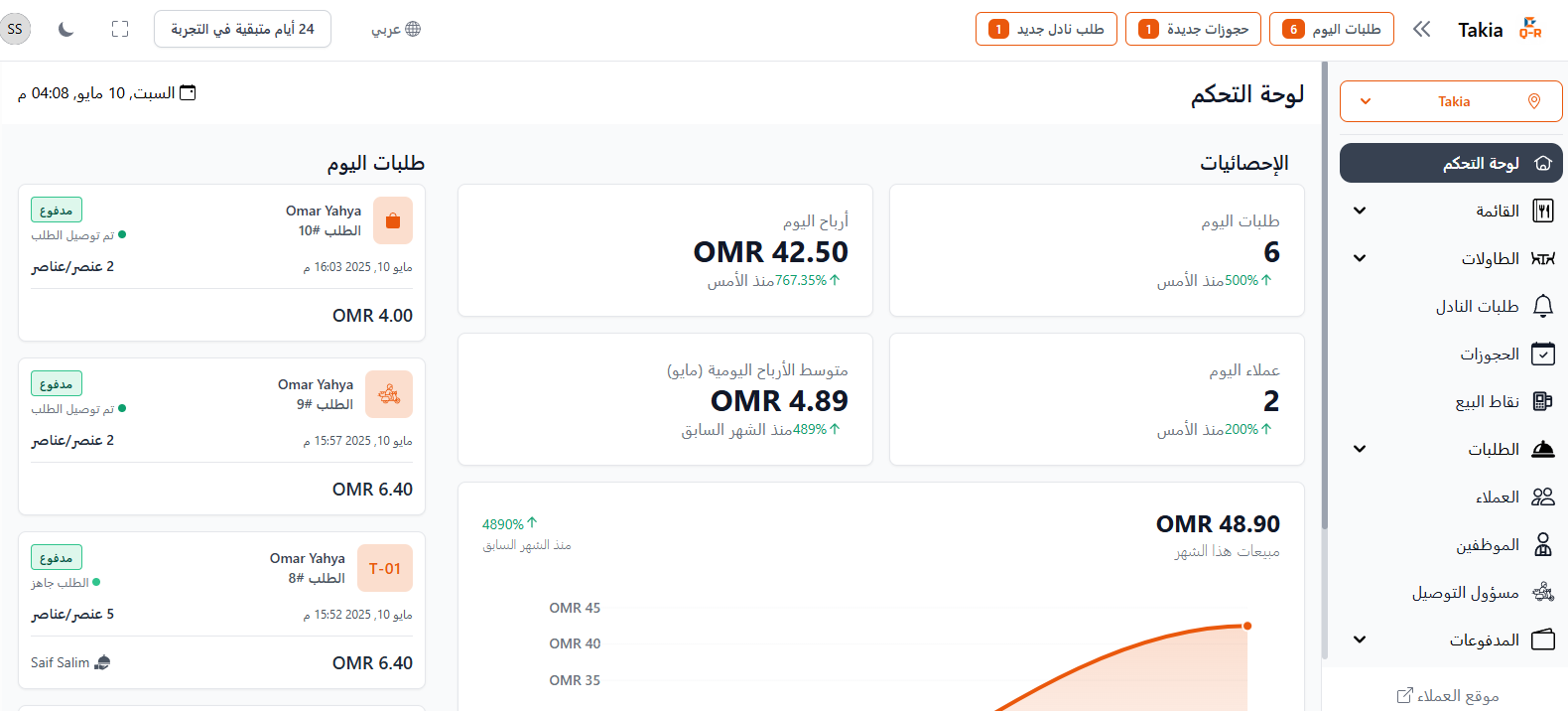This screenshot has height=711, width=1568.
Task: Click the customers icon in sidebar
Action: 1542,497
